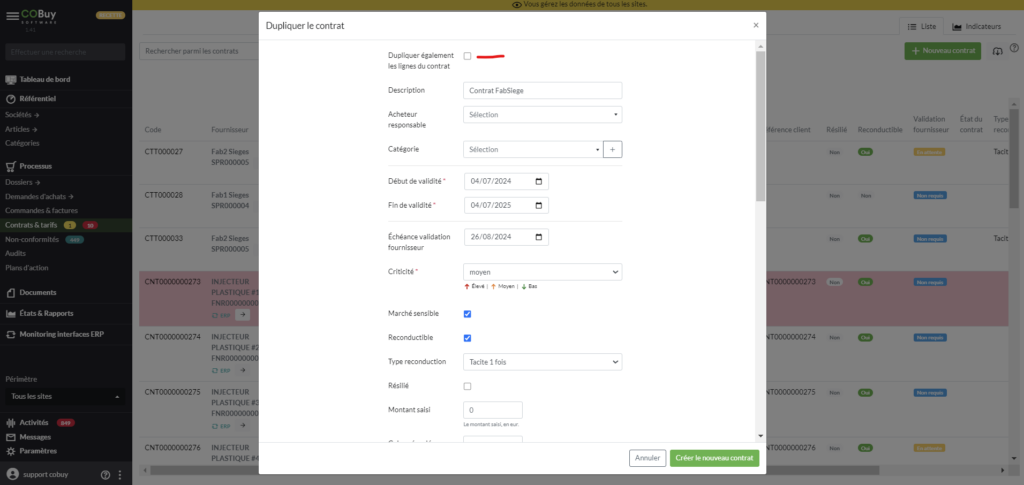Open calendar icon for Échéance validation fournisseur

pos(539,238)
